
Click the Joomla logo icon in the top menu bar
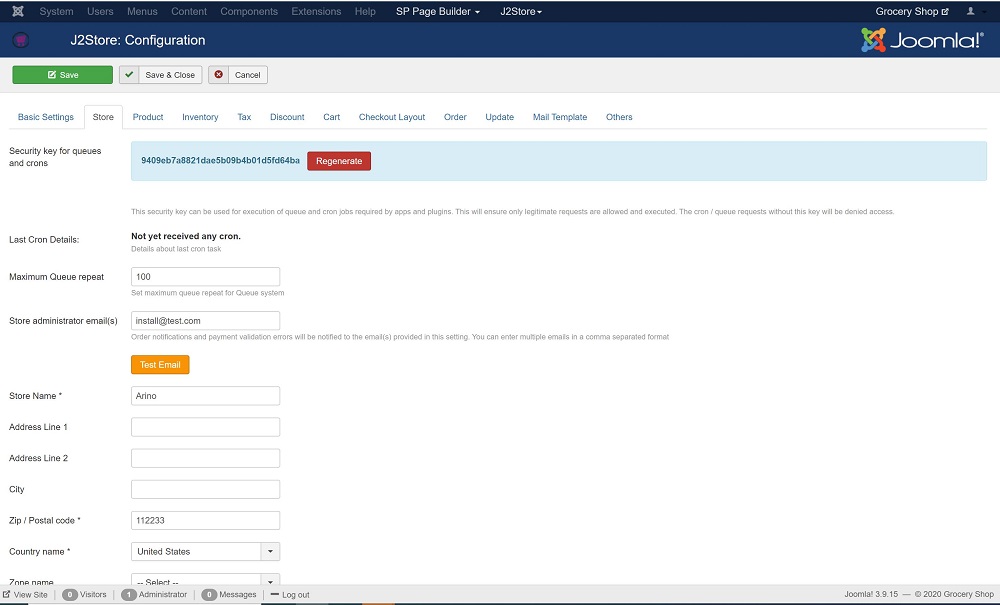pyautogui.click(x=18, y=12)
